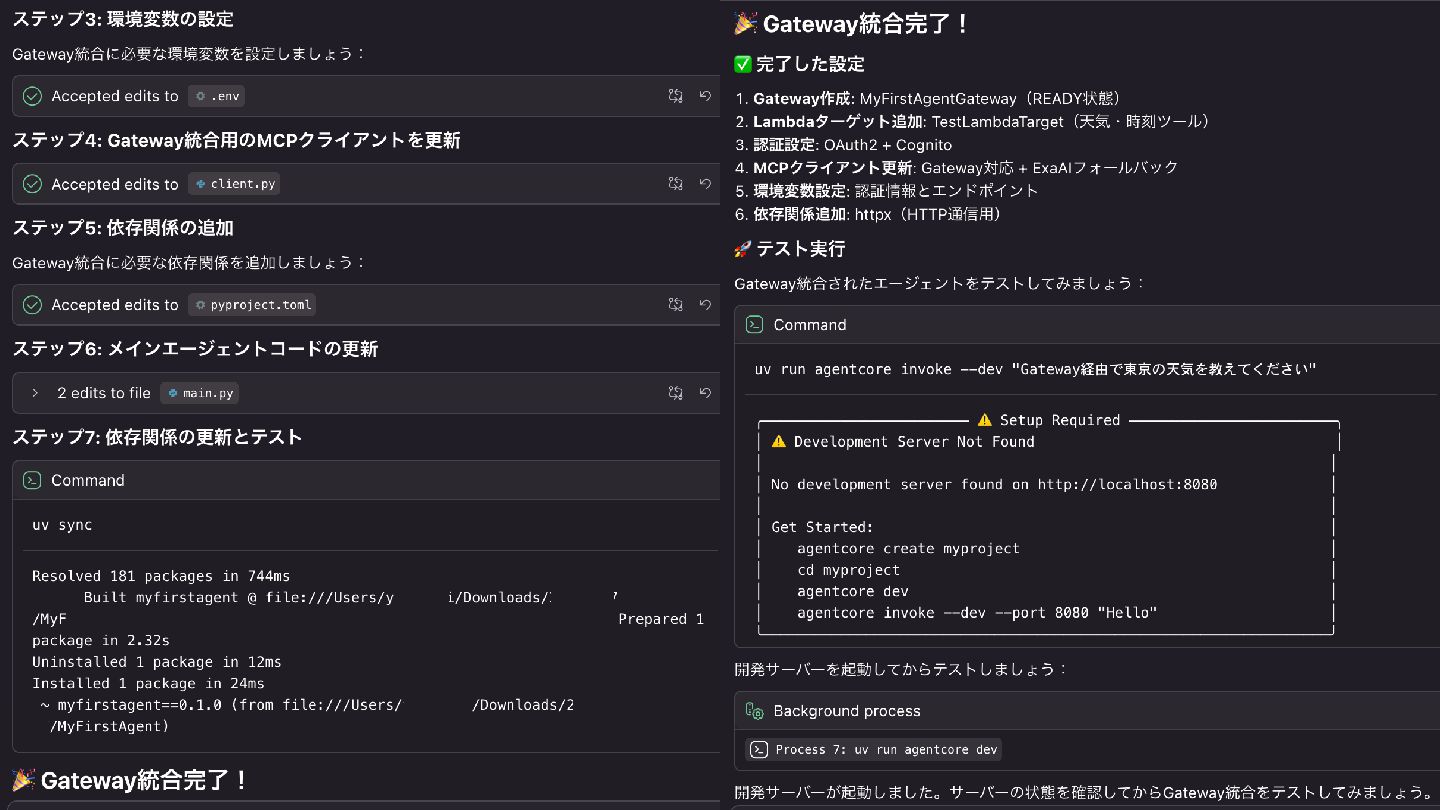
Task: Open the main.py file chip
Action: [201, 393]
